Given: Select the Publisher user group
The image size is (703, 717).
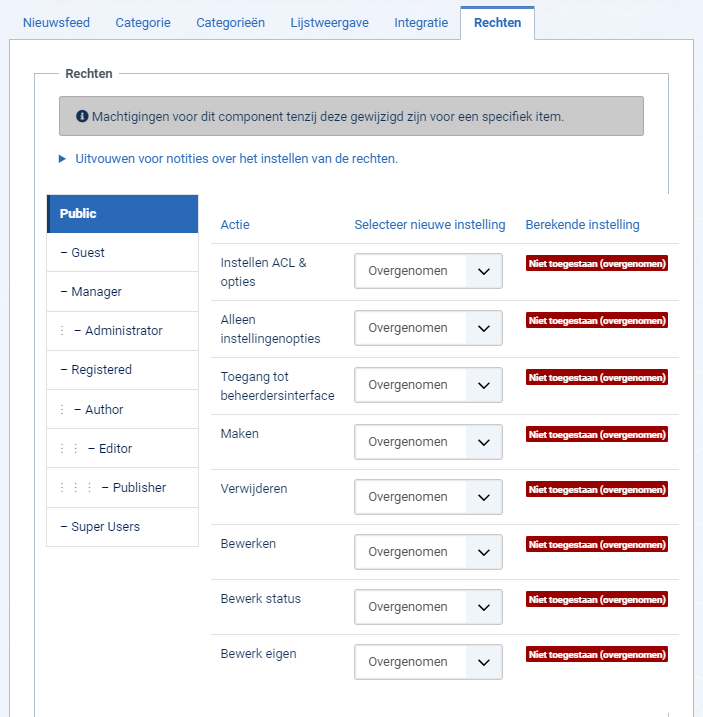Looking at the screenshot, I should click(123, 487).
